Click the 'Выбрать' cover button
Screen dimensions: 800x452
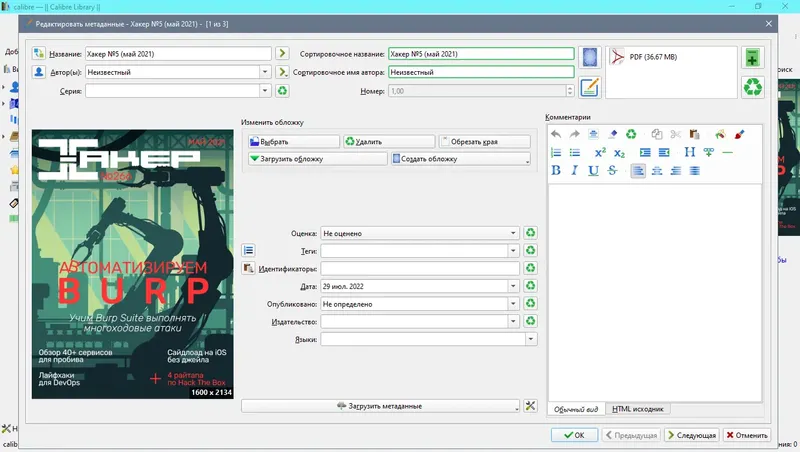pyautogui.click(x=294, y=141)
